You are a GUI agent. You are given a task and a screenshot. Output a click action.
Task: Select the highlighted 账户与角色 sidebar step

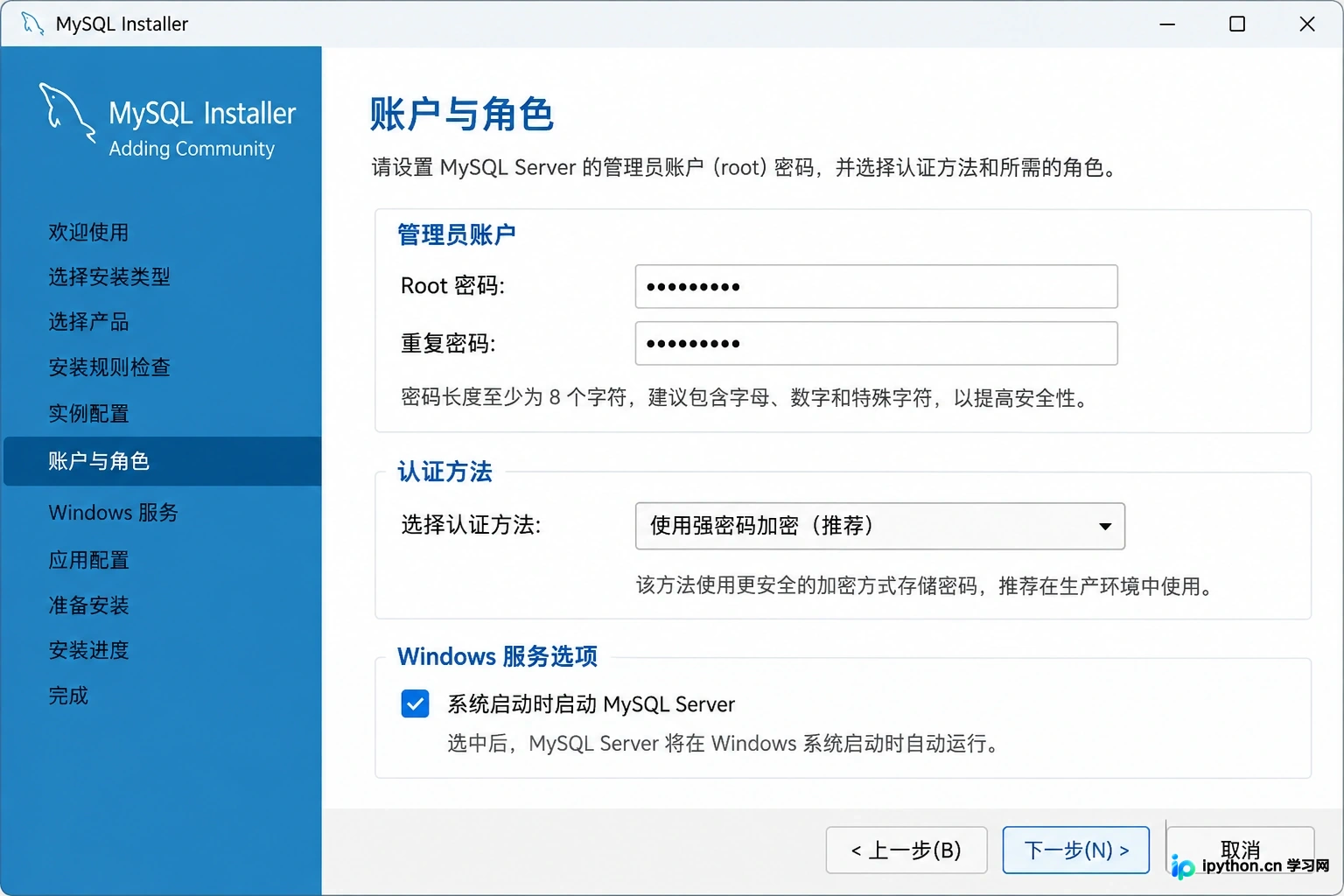click(163, 461)
